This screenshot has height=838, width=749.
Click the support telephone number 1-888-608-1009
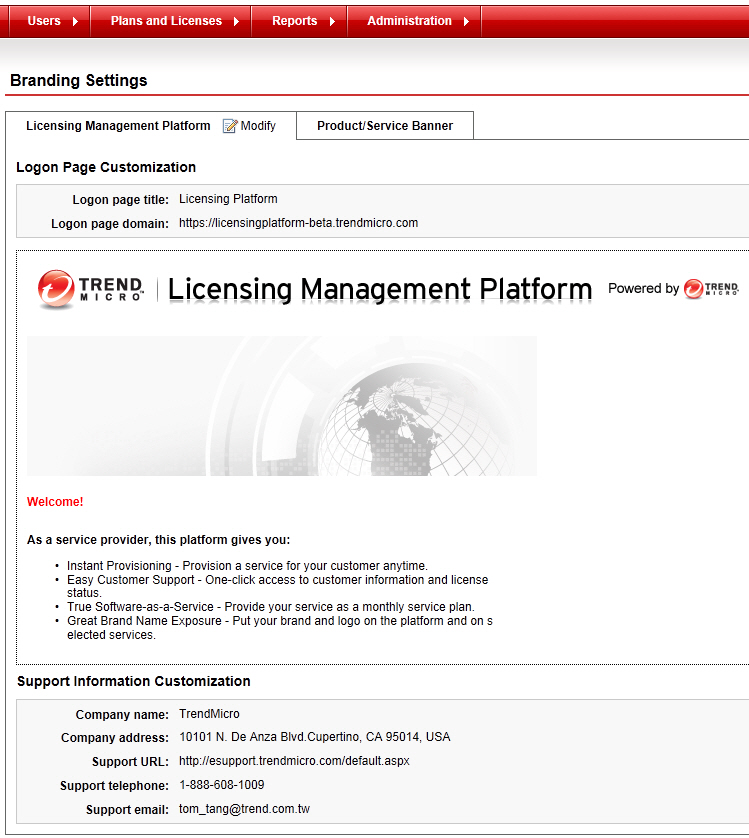coord(221,785)
